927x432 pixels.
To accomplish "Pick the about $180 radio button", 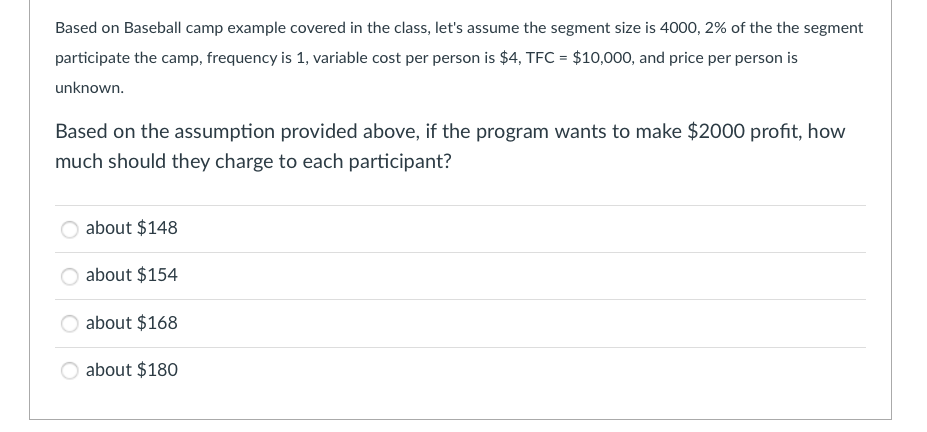I will tap(70, 371).
